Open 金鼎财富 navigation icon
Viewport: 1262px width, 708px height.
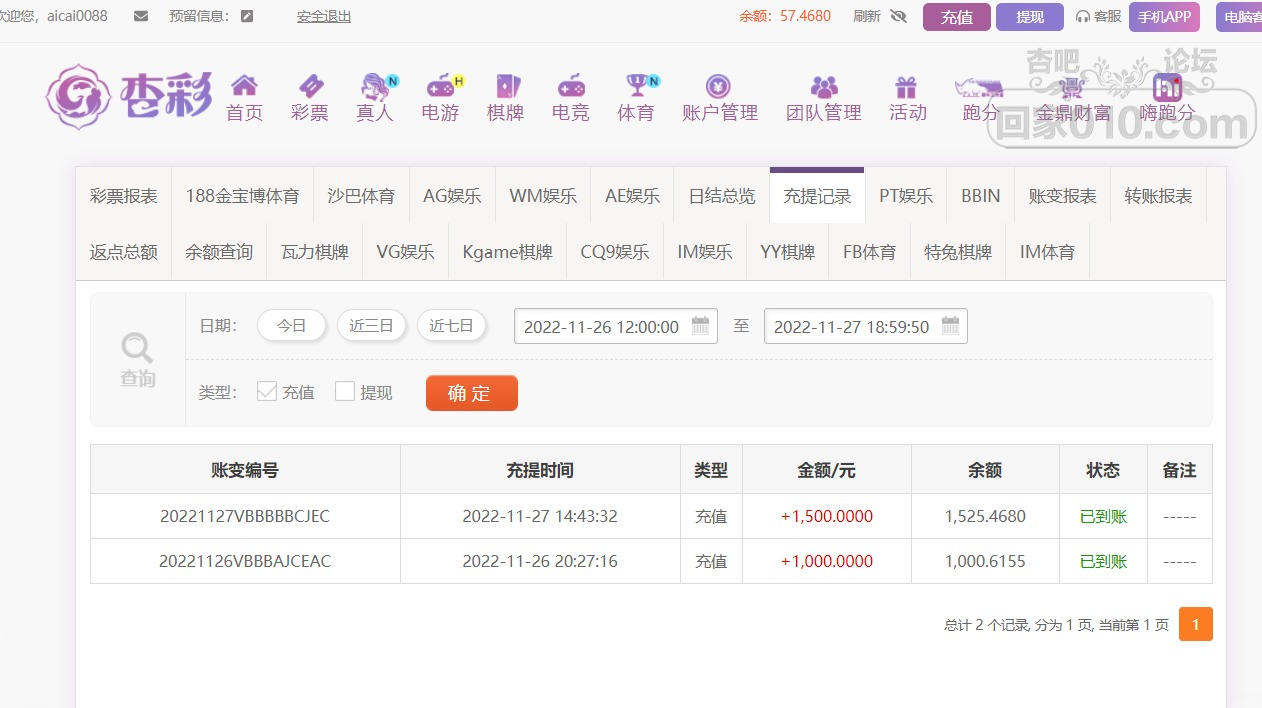(1071, 87)
